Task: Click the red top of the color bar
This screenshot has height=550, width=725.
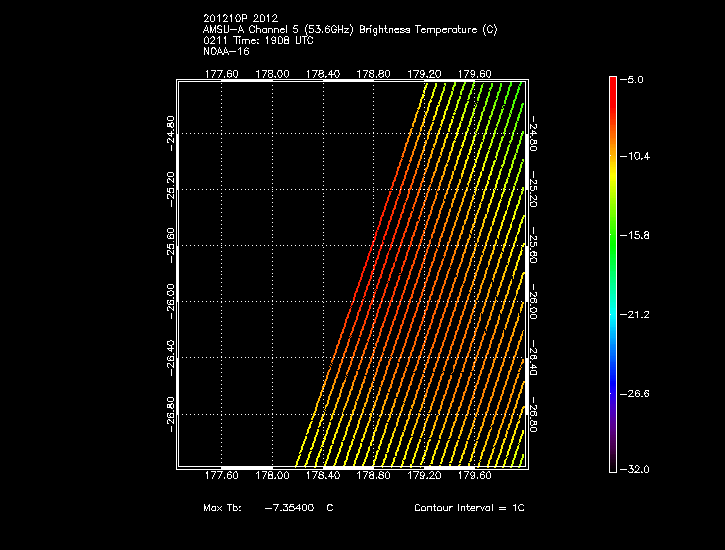Action: (x=612, y=84)
